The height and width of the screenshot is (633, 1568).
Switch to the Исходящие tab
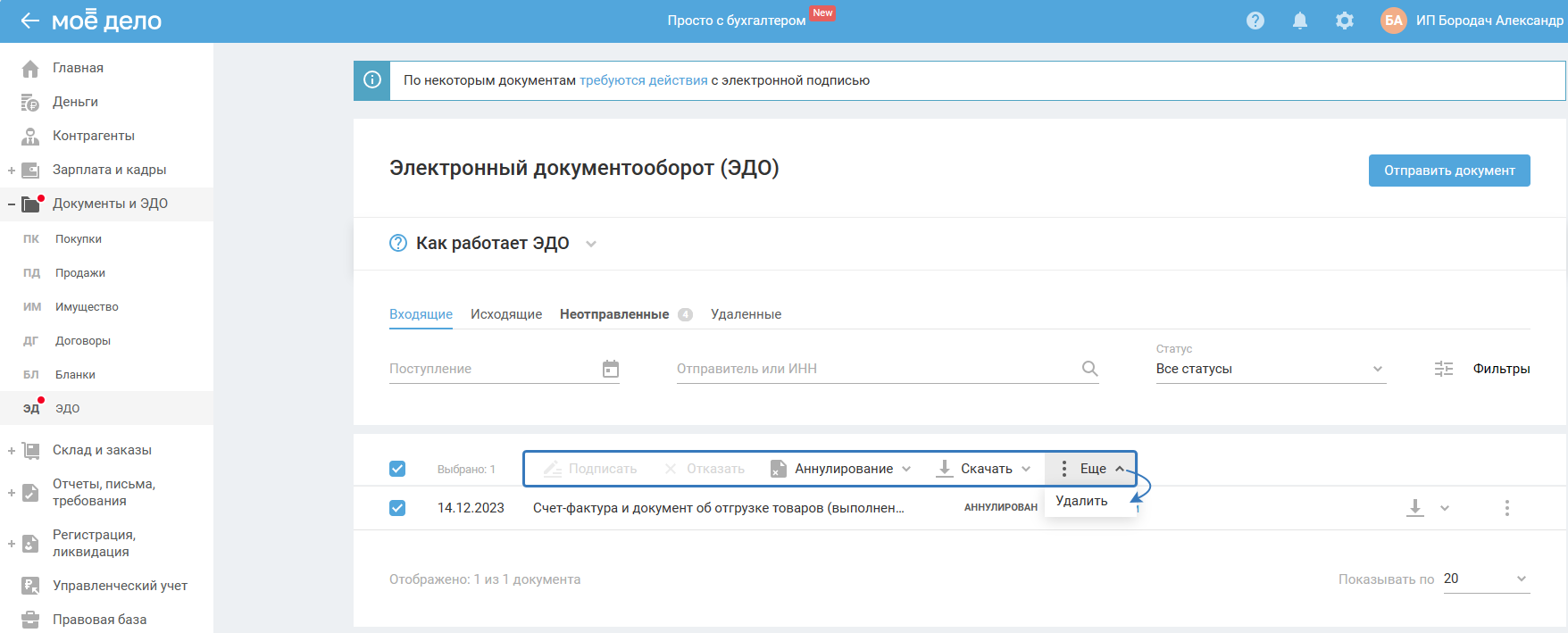(506, 314)
